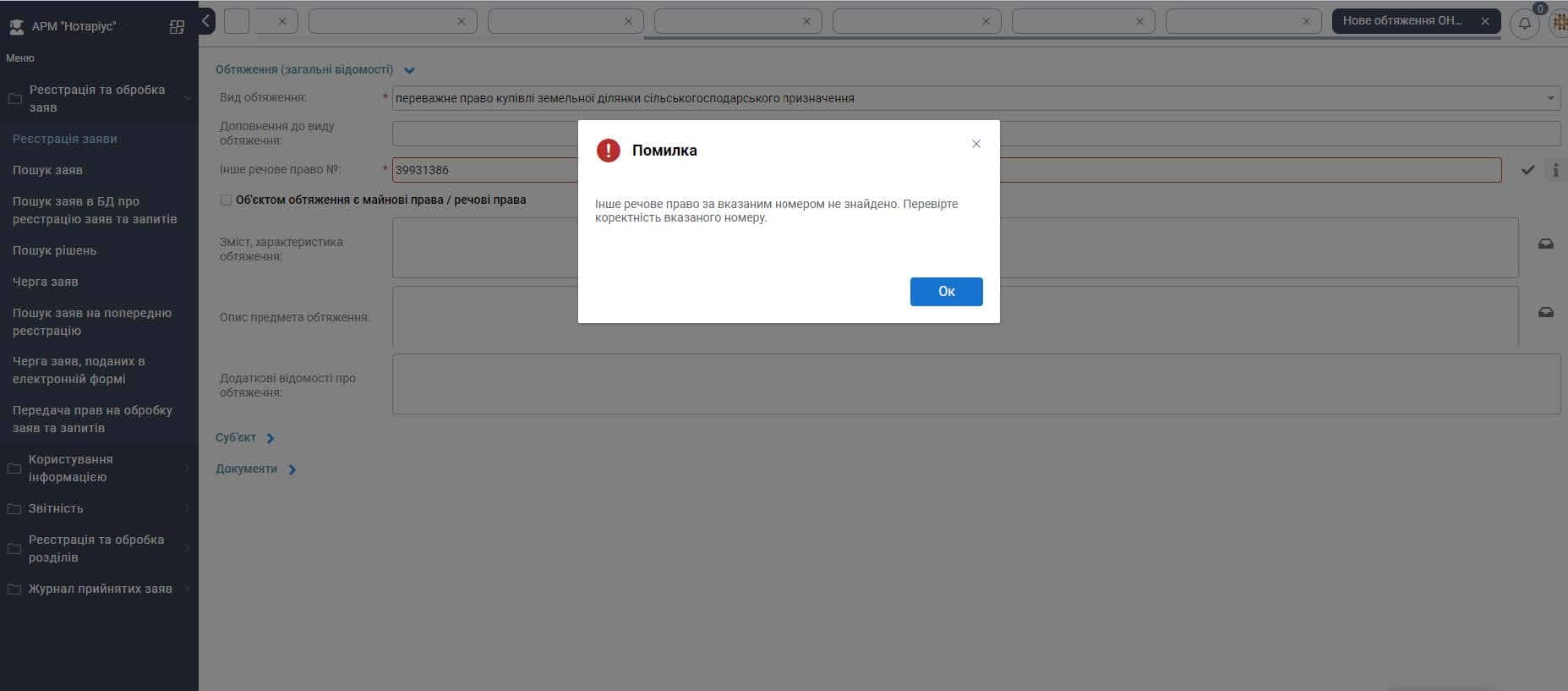Click the Додаткові відомості про обтяження text area
This screenshot has width=1568, height=691.
click(976, 384)
